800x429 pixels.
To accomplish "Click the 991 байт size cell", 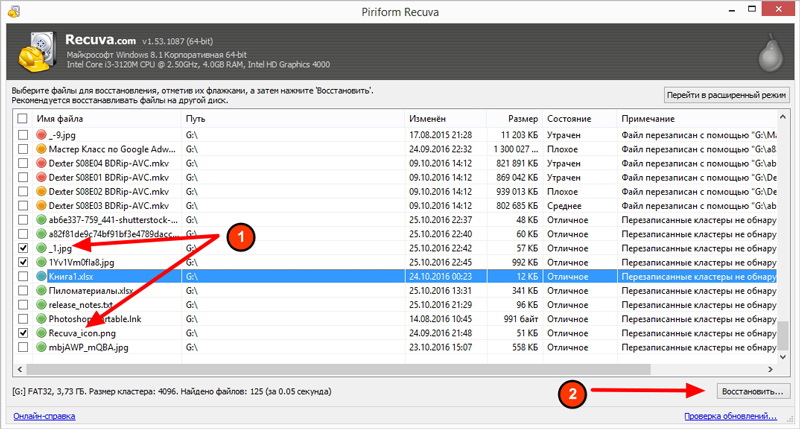I will (520, 319).
